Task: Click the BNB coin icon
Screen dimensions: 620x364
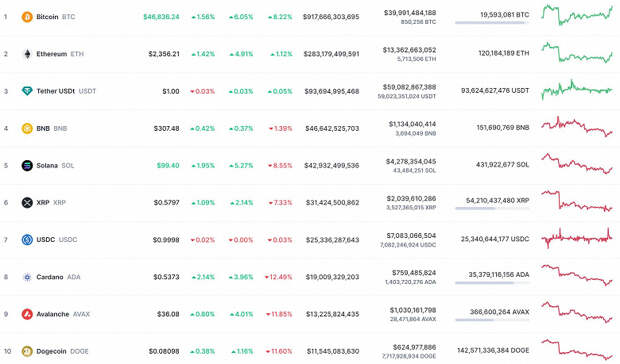Action: 27,128
